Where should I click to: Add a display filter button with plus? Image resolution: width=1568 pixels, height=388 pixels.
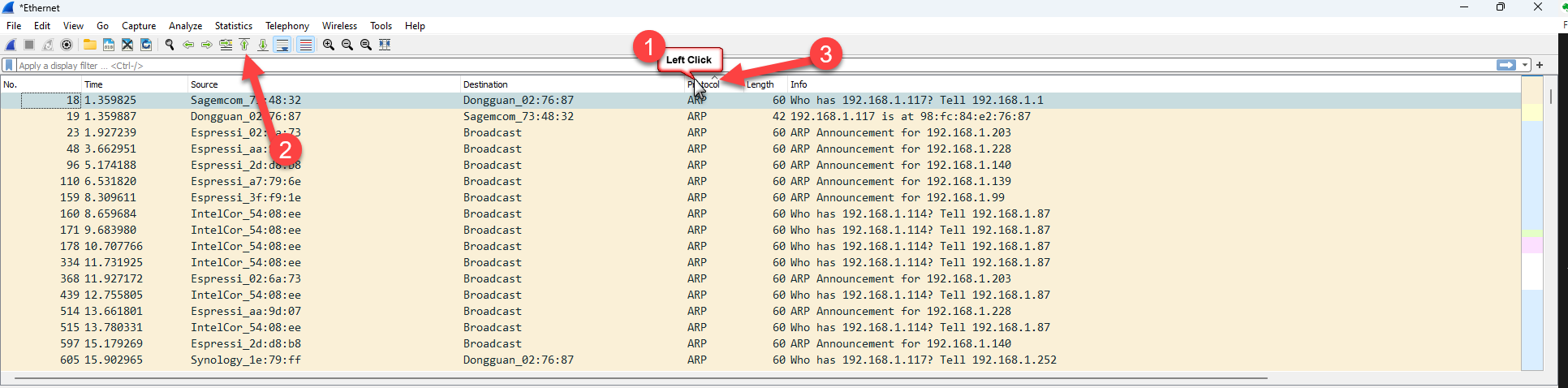1540,65
